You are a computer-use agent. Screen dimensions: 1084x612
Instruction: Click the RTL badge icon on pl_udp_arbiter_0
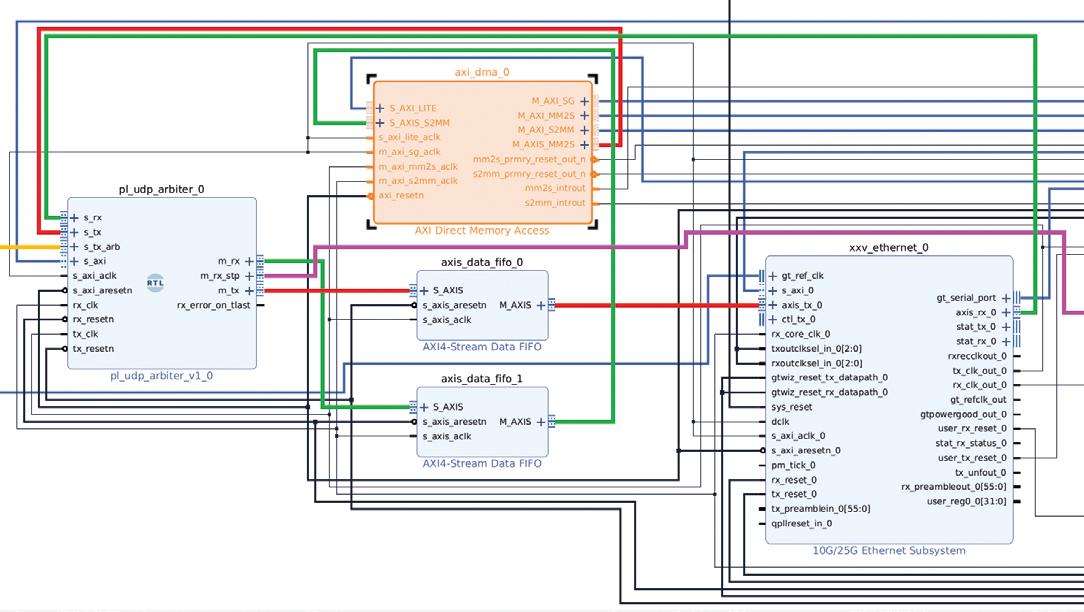156,283
